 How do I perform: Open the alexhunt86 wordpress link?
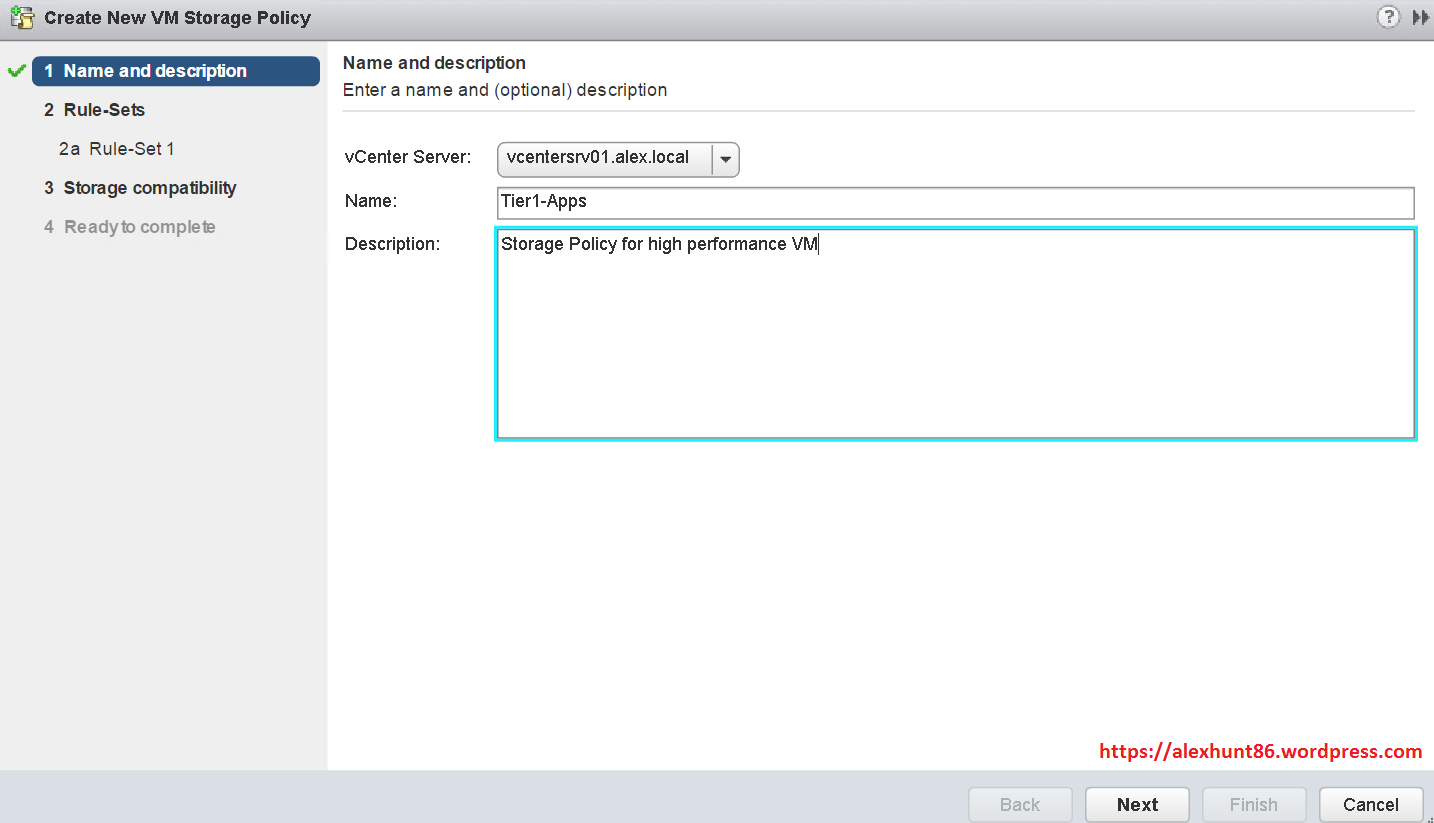click(x=1260, y=751)
